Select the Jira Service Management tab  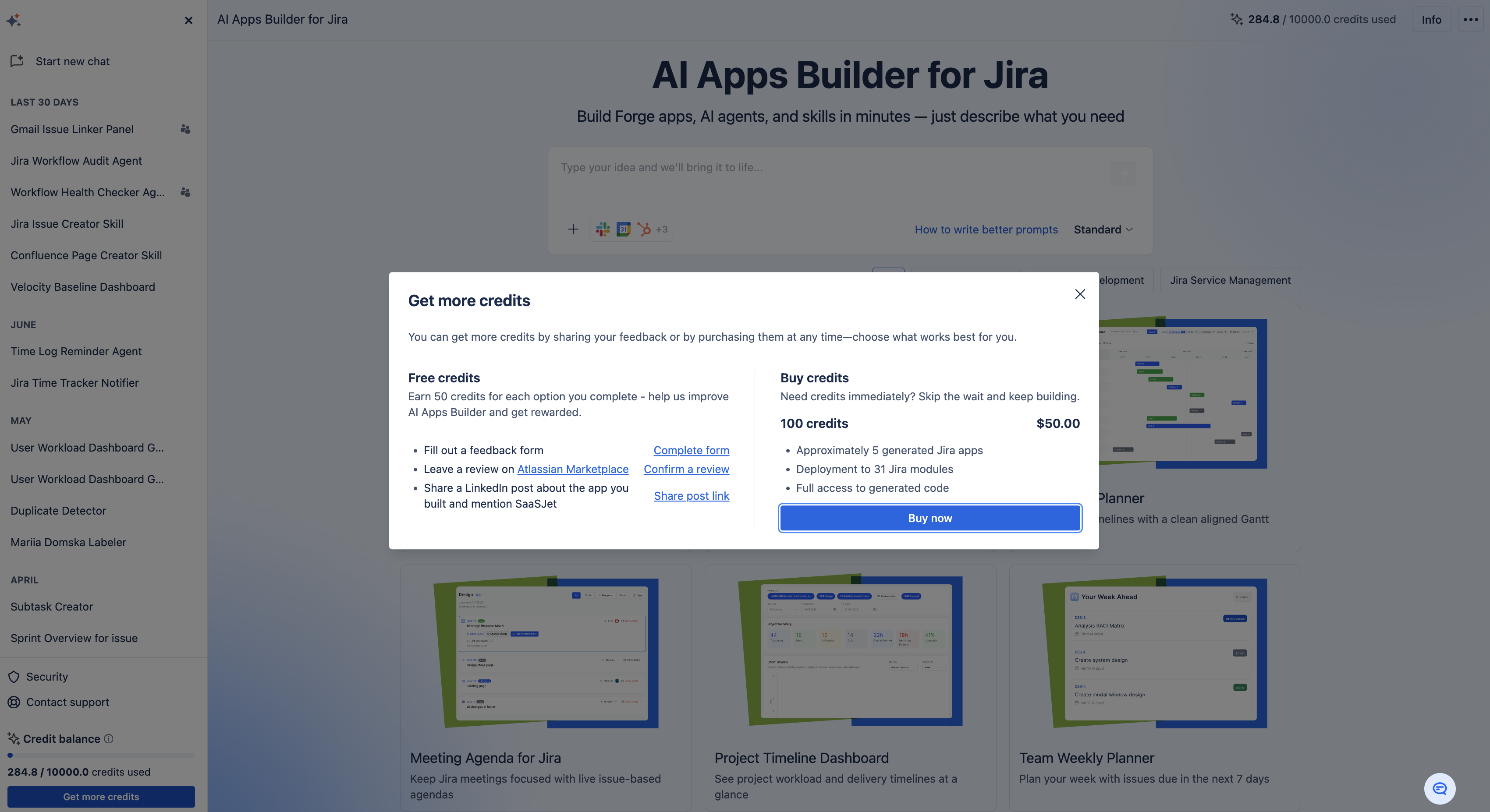tap(1230, 280)
